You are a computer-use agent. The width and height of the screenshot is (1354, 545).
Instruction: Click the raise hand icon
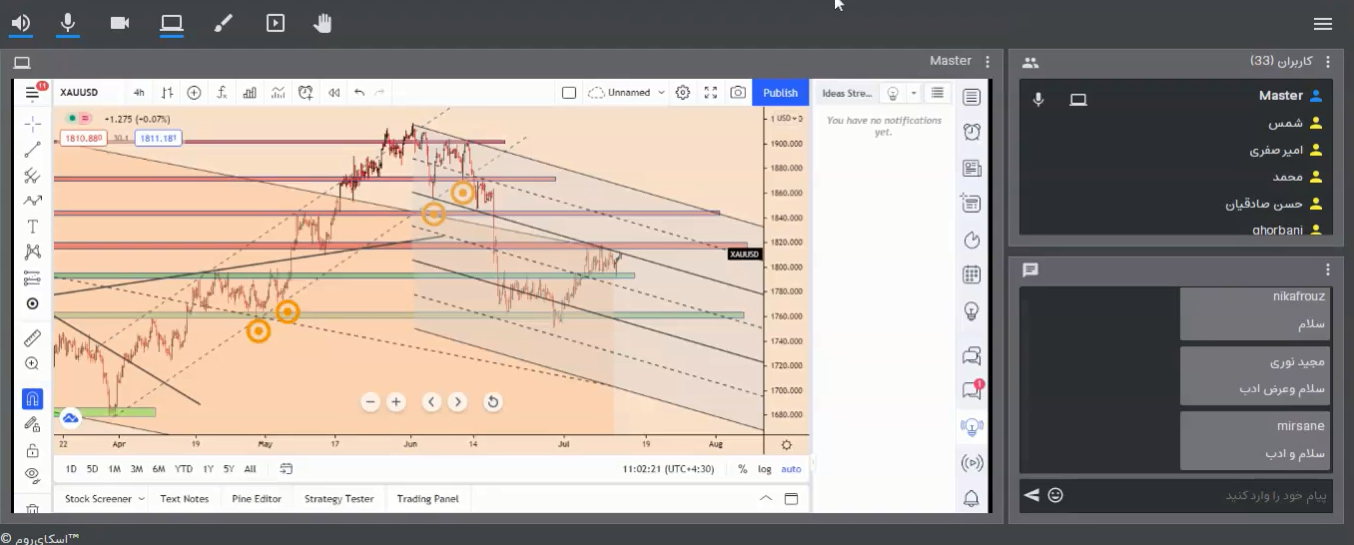322,23
